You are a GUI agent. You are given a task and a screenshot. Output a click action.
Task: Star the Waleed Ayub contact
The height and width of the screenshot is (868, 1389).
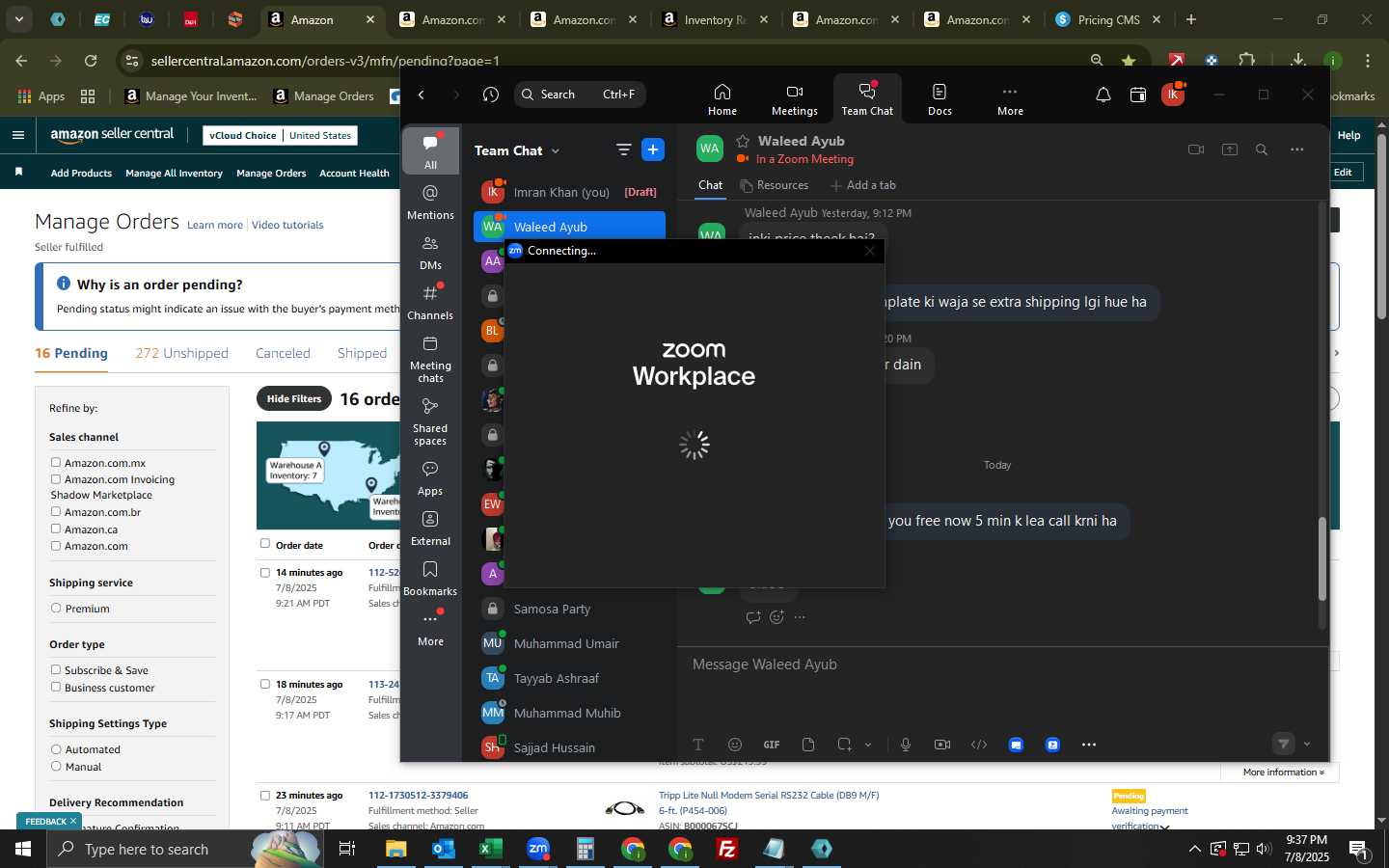point(743,141)
